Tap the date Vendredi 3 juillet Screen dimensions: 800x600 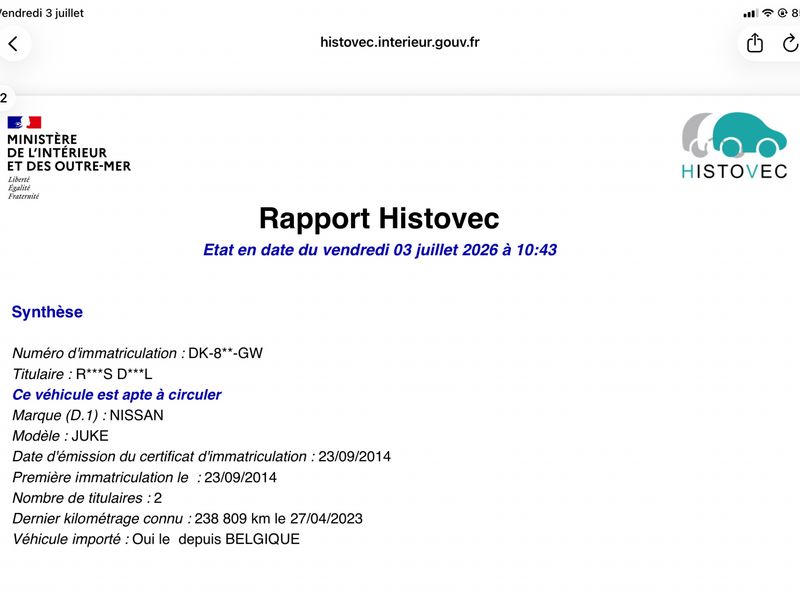click(41, 13)
